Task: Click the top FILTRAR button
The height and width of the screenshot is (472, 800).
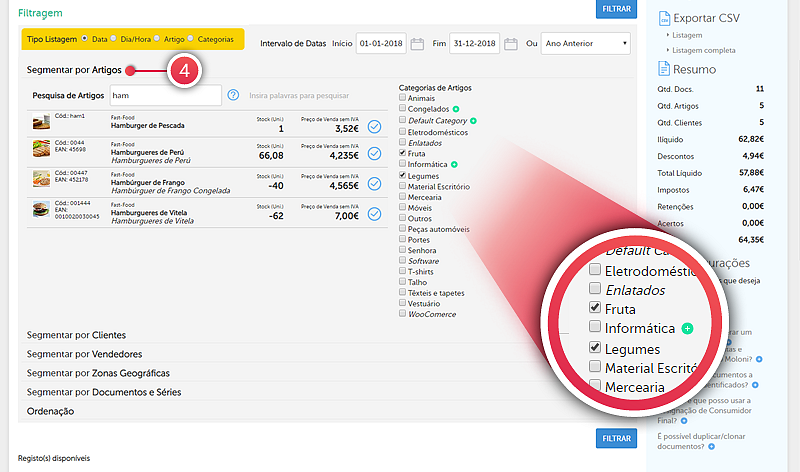Action: (615, 9)
